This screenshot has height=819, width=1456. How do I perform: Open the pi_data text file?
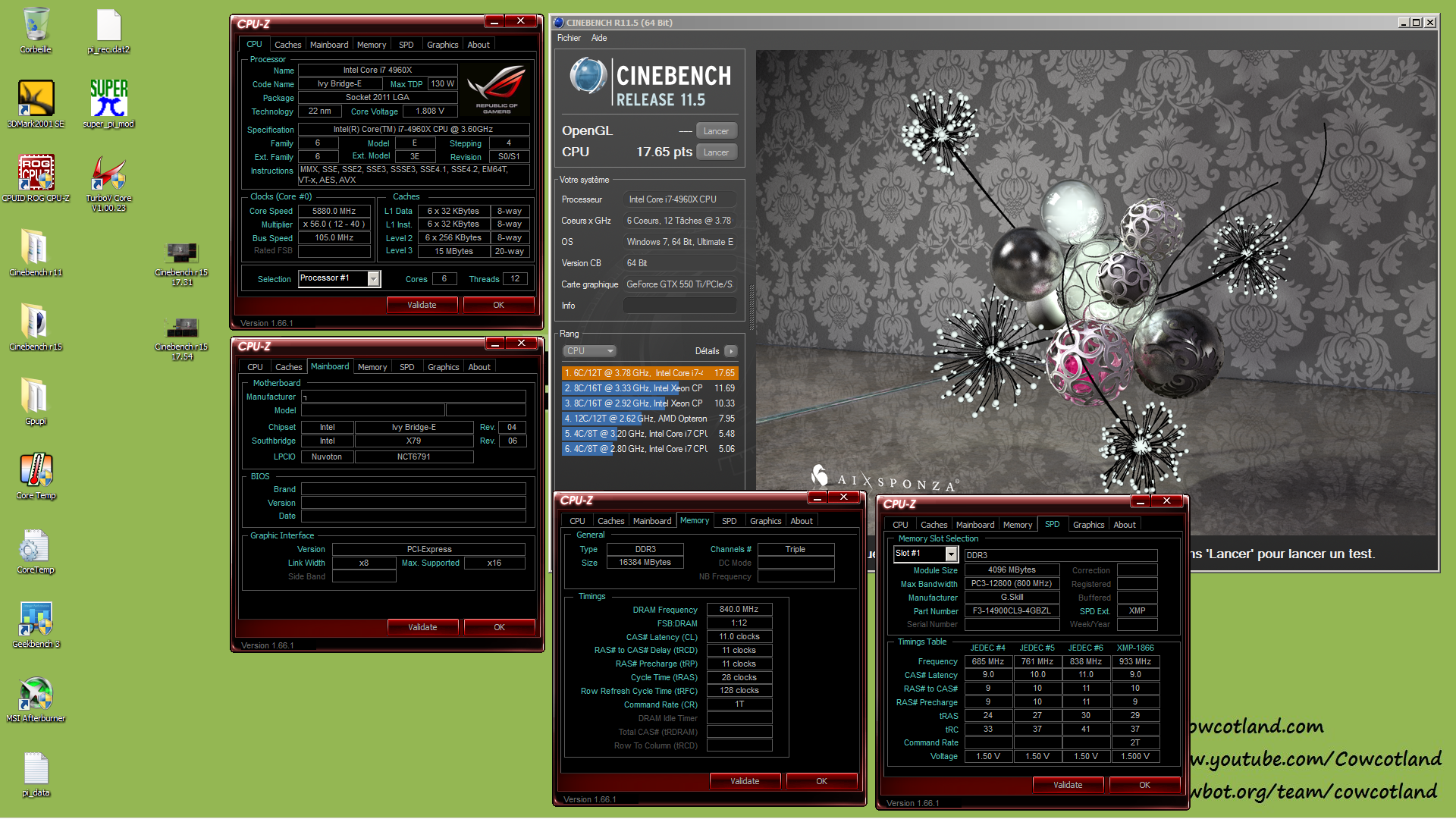pyautogui.click(x=36, y=768)
